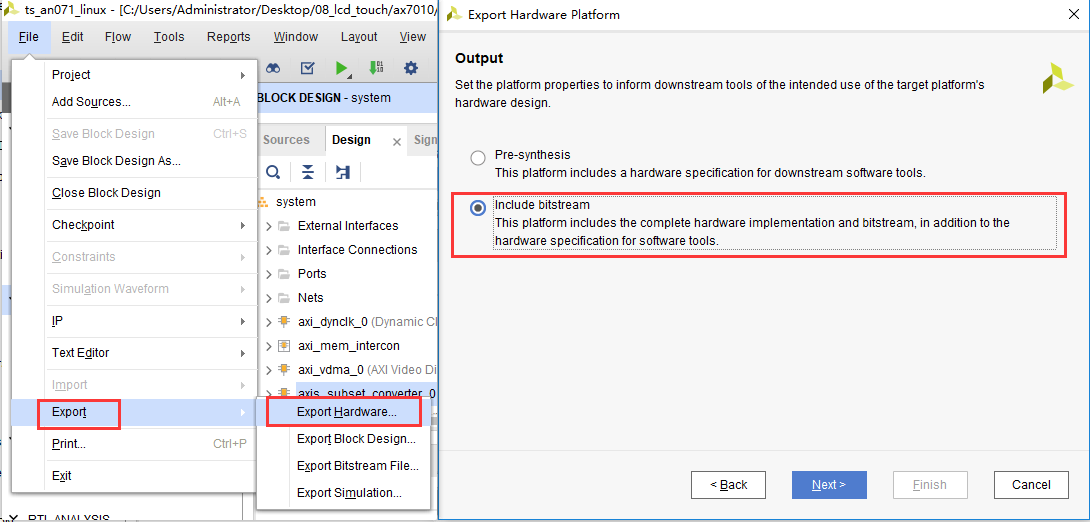Viewport: 1090px width, 522px height.
Task: Click the Export menu entry
Action: [x=134, y=412]
